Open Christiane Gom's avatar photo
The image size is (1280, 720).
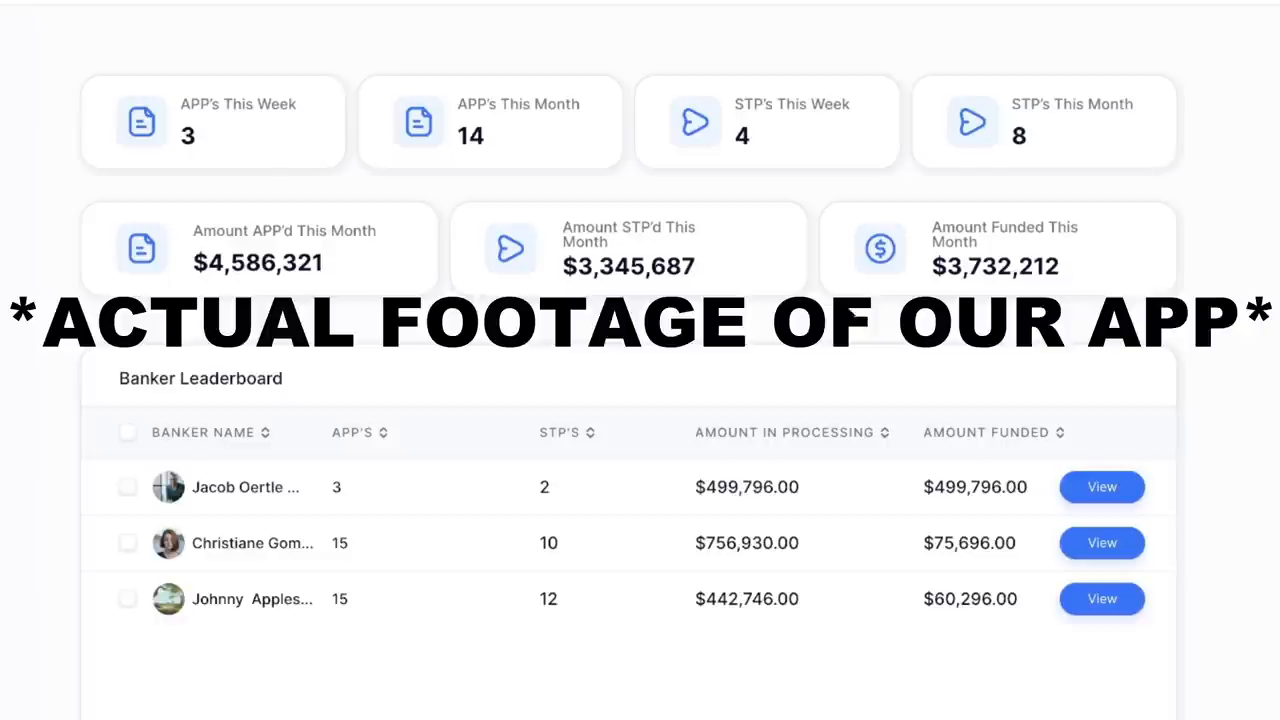pyautogui.click(x=168, y=543)
